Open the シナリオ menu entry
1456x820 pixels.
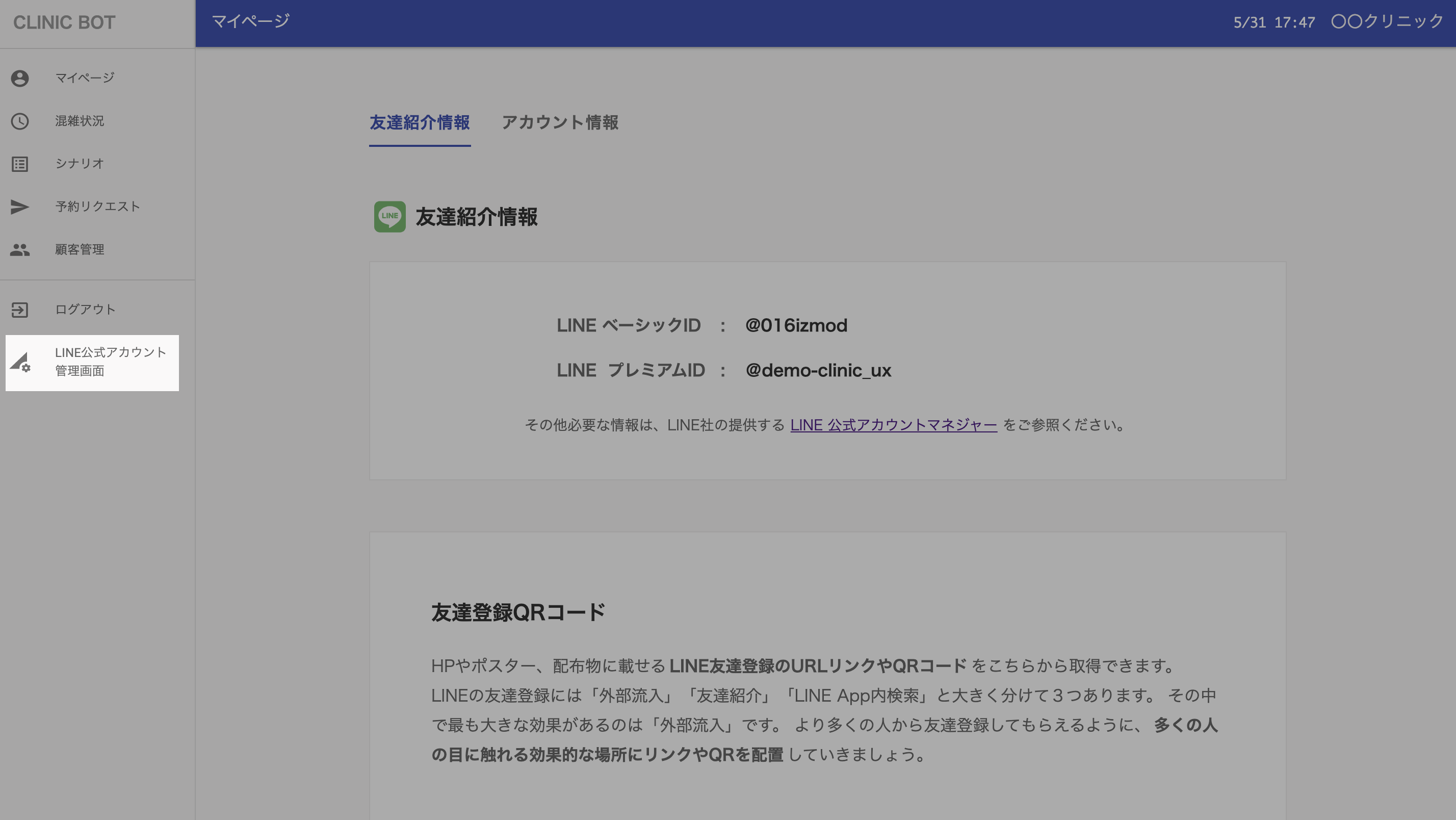80,164
